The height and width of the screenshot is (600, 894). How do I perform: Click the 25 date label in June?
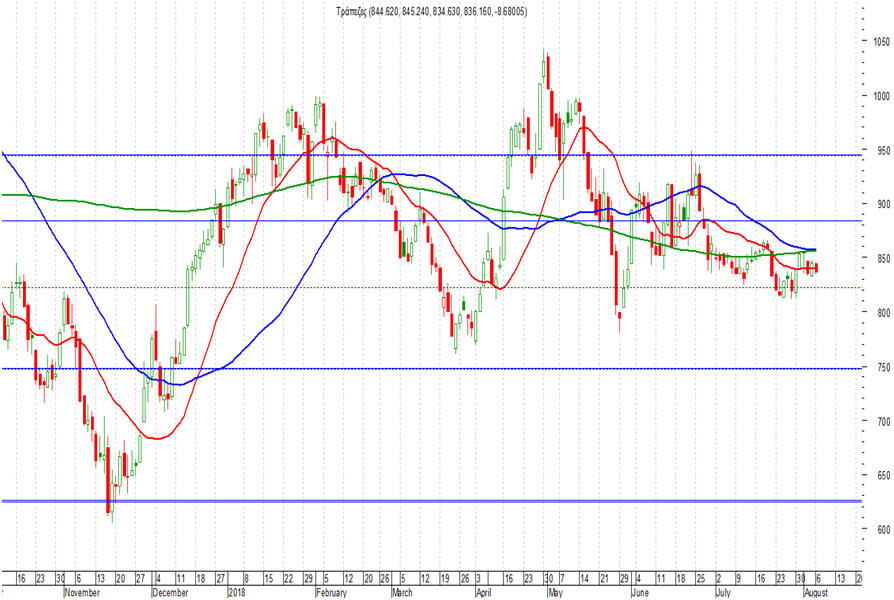[x=700, y=578]
